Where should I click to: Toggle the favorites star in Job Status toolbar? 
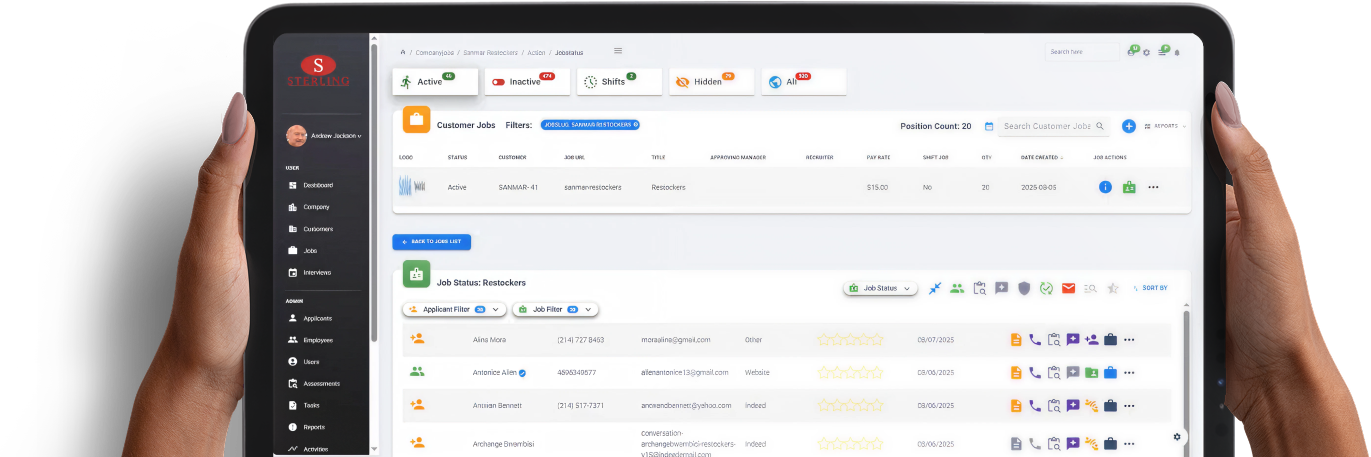pyautogui.click(x=1113, y=288)
